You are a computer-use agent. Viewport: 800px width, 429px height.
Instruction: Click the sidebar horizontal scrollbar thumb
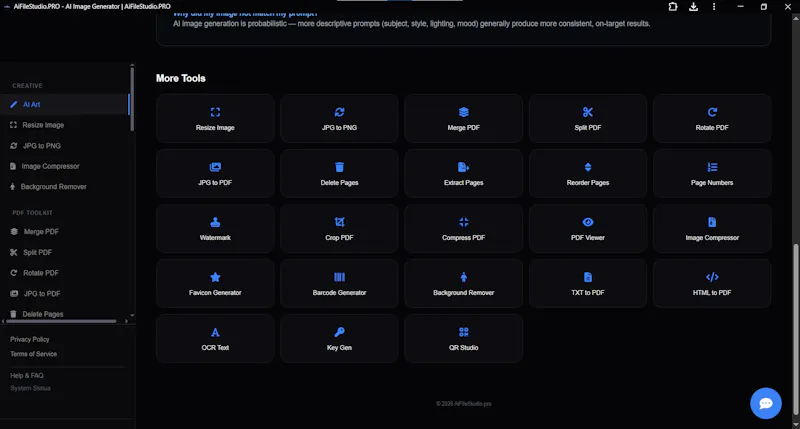[x=61, y=321]
